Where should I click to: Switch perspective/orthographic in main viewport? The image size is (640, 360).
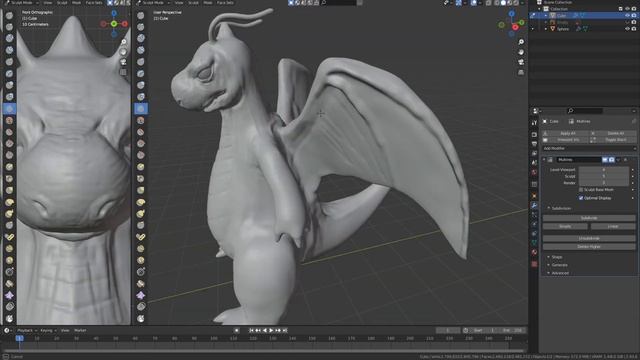(521, 72)
